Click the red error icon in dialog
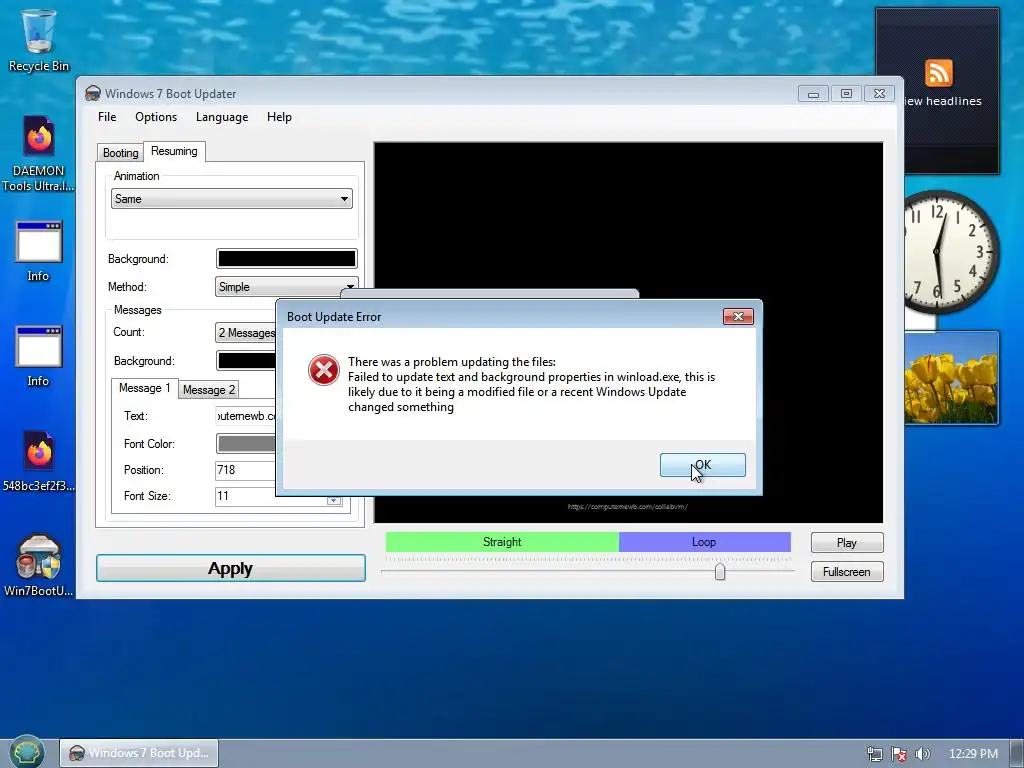The height and width of the screenshot is (768, 1024). (x=323, y=370)
